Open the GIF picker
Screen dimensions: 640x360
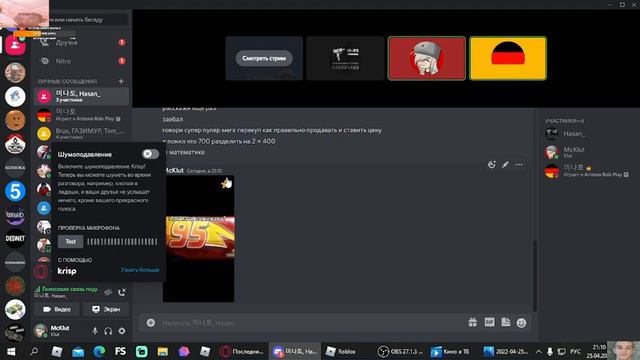pyautogui.click(x=489, y=322)
